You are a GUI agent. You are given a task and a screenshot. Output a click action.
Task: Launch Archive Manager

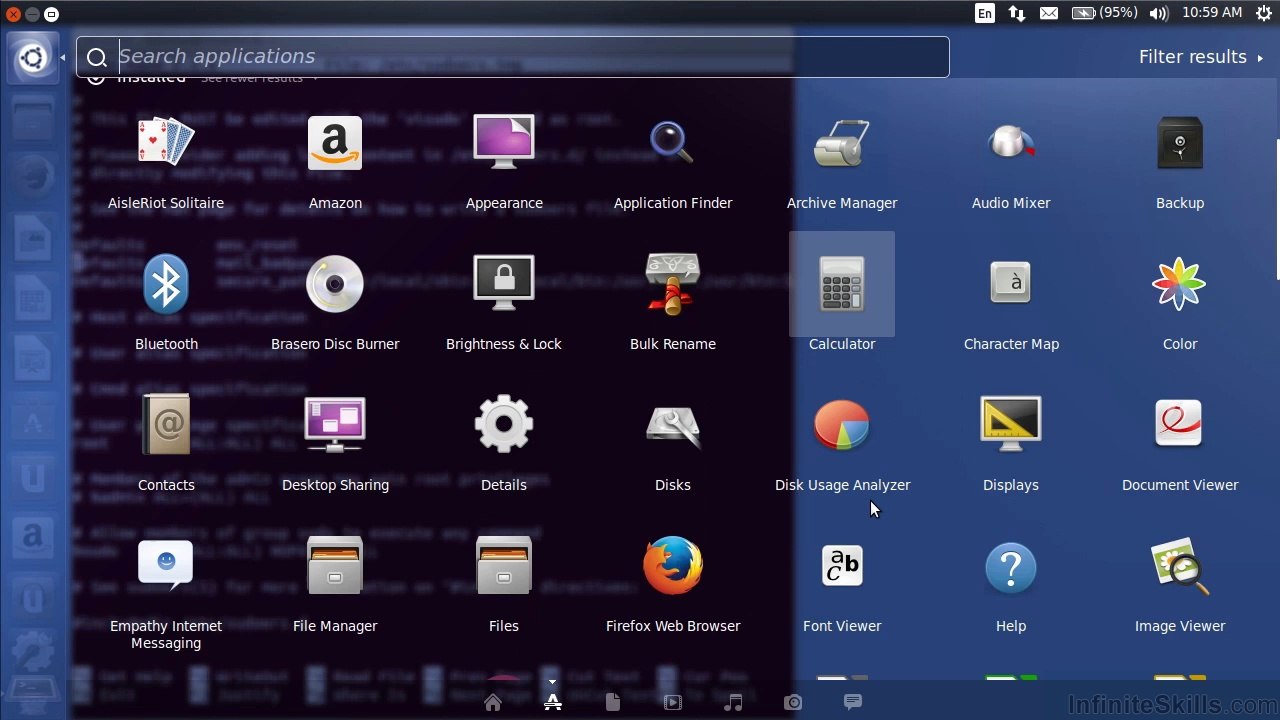842,161
